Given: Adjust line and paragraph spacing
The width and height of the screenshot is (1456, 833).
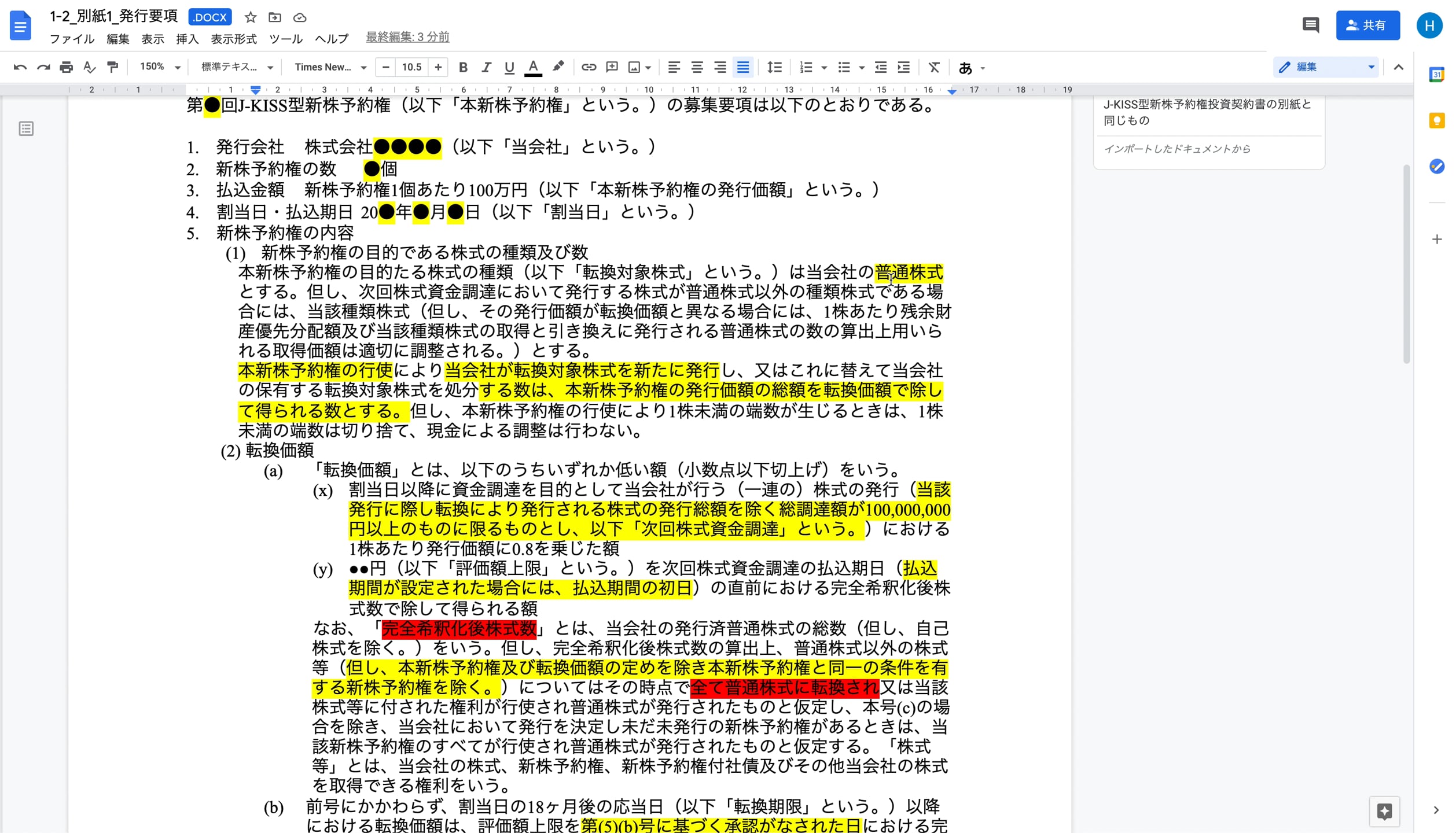Looking at the screenshot, I should [774, 67].
